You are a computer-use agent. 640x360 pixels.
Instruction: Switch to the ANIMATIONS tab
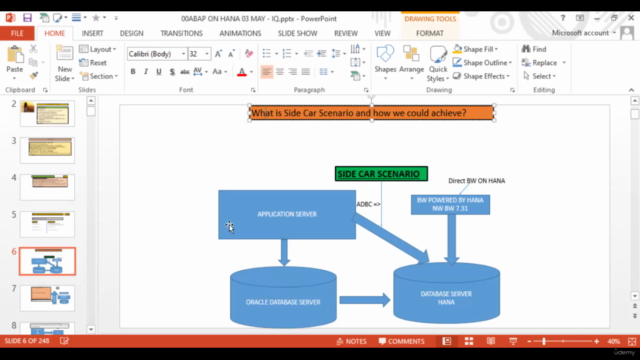coord(240,33)
